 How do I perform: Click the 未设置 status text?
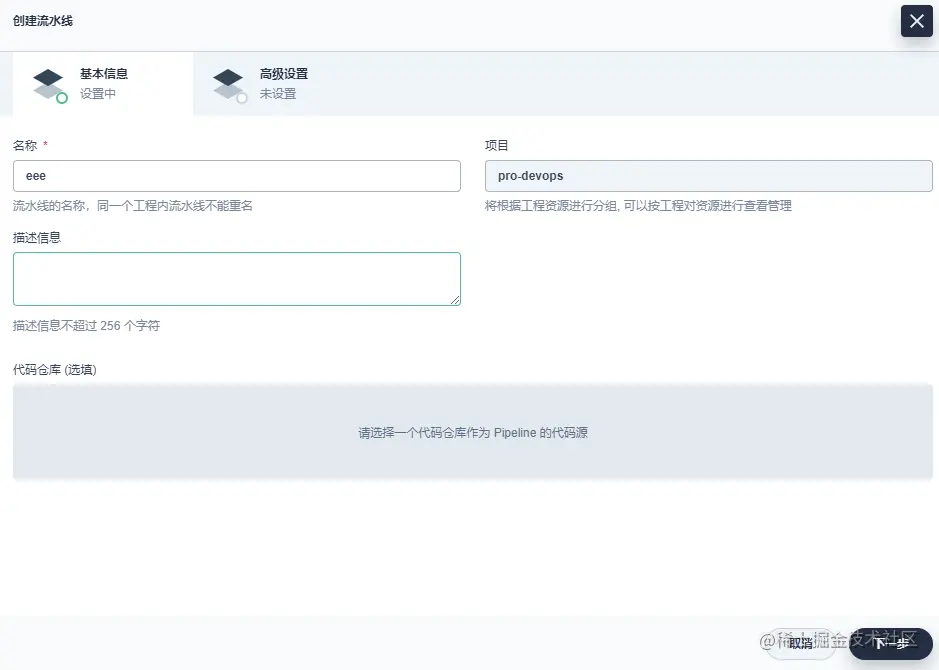pos(278,94)
